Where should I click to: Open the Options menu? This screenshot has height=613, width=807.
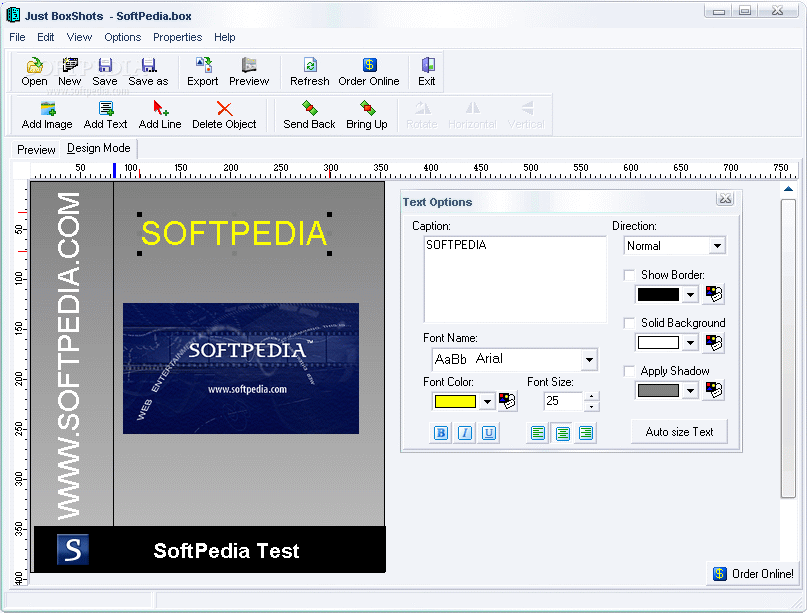tap(122, 37)
